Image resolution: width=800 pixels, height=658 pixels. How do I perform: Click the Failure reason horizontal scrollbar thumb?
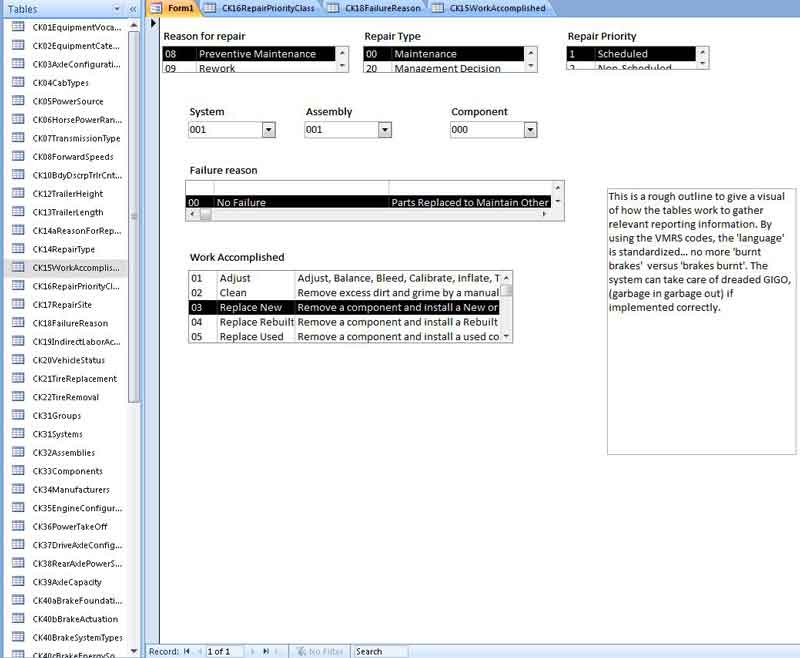pos(205,214)
